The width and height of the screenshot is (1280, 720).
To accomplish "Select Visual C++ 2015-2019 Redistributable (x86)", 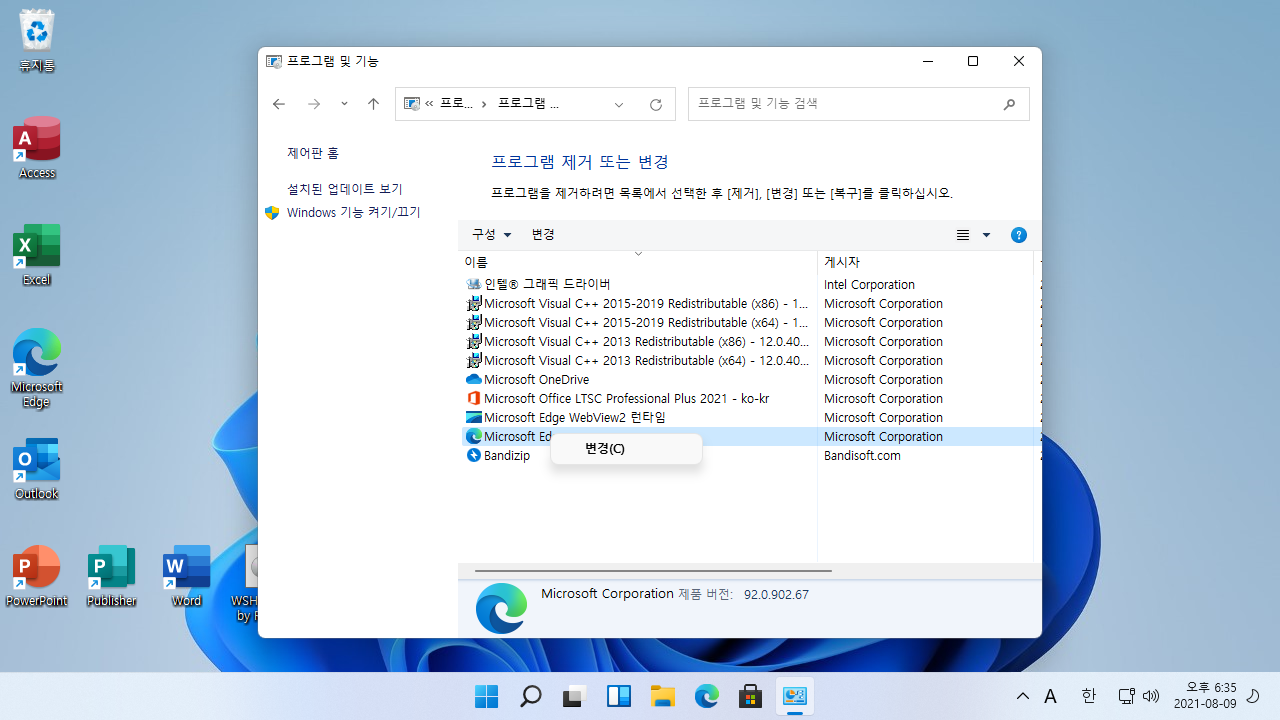I will pos(637,303).
